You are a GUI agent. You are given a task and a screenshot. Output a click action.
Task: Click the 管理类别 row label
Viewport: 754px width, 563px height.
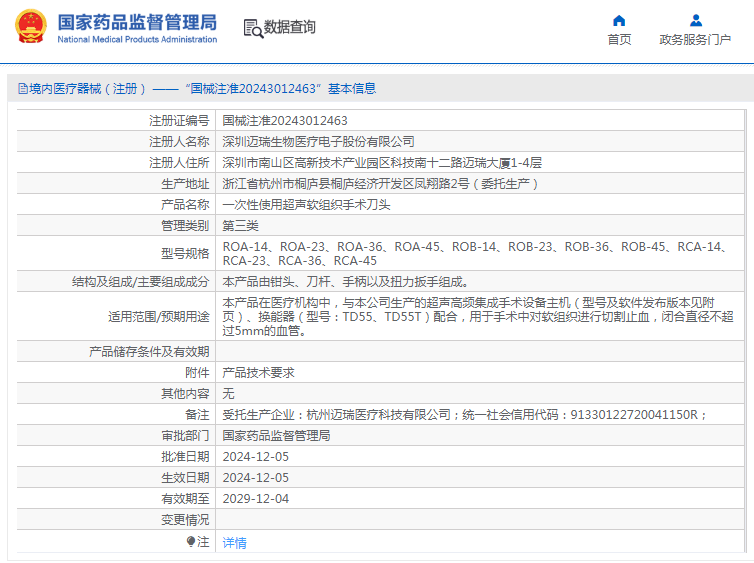tap(185, 226)
